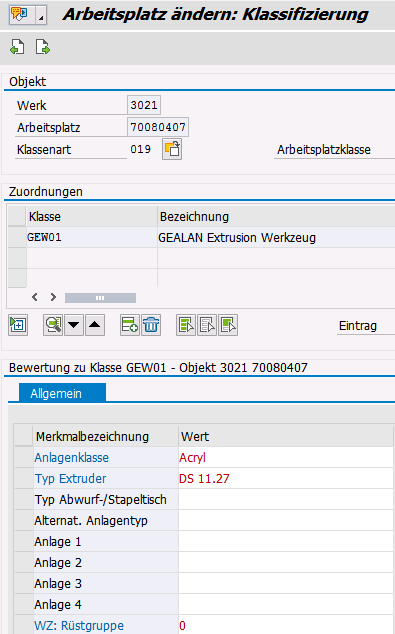The width and height of the screenshot is (395, 634).
Task: Select the GEW01 class cell
Action: 92,237
